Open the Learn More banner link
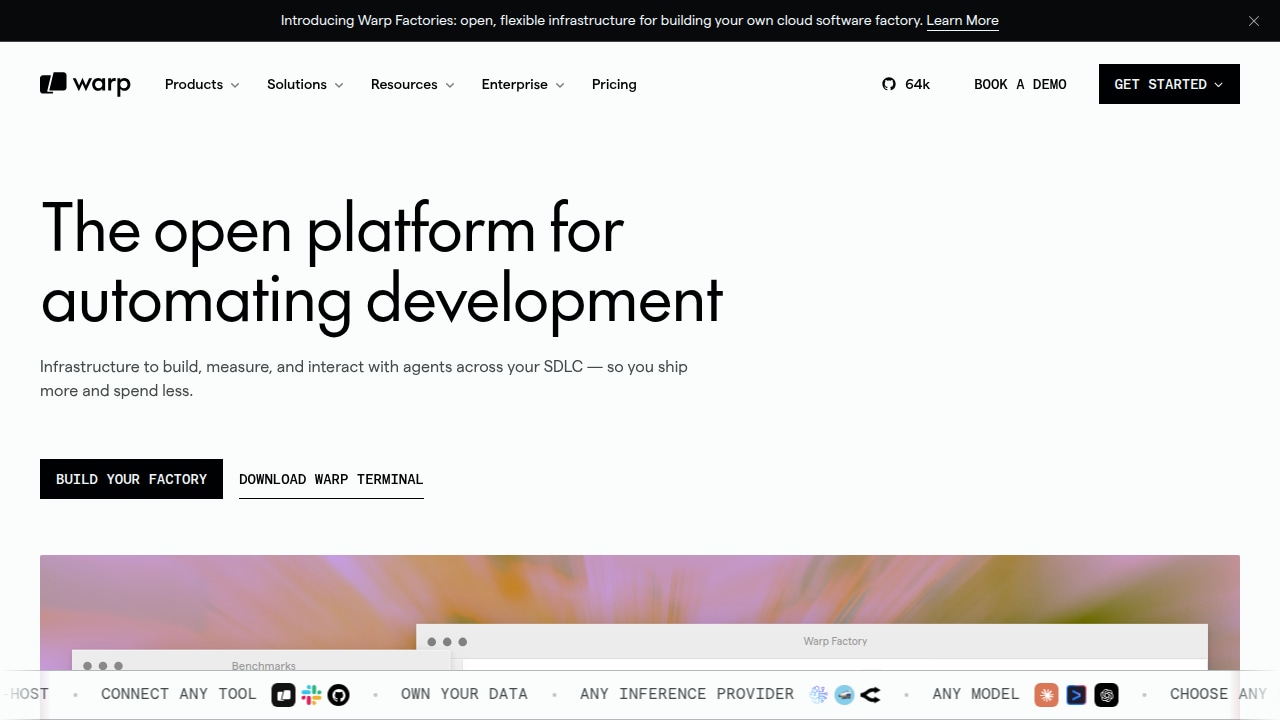1280x720 pixels. tap(962, 21)
